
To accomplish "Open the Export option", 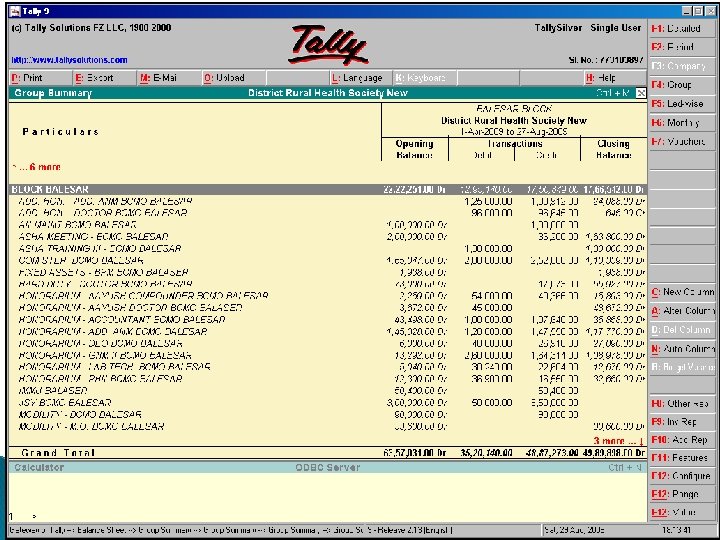I will 104,78.
